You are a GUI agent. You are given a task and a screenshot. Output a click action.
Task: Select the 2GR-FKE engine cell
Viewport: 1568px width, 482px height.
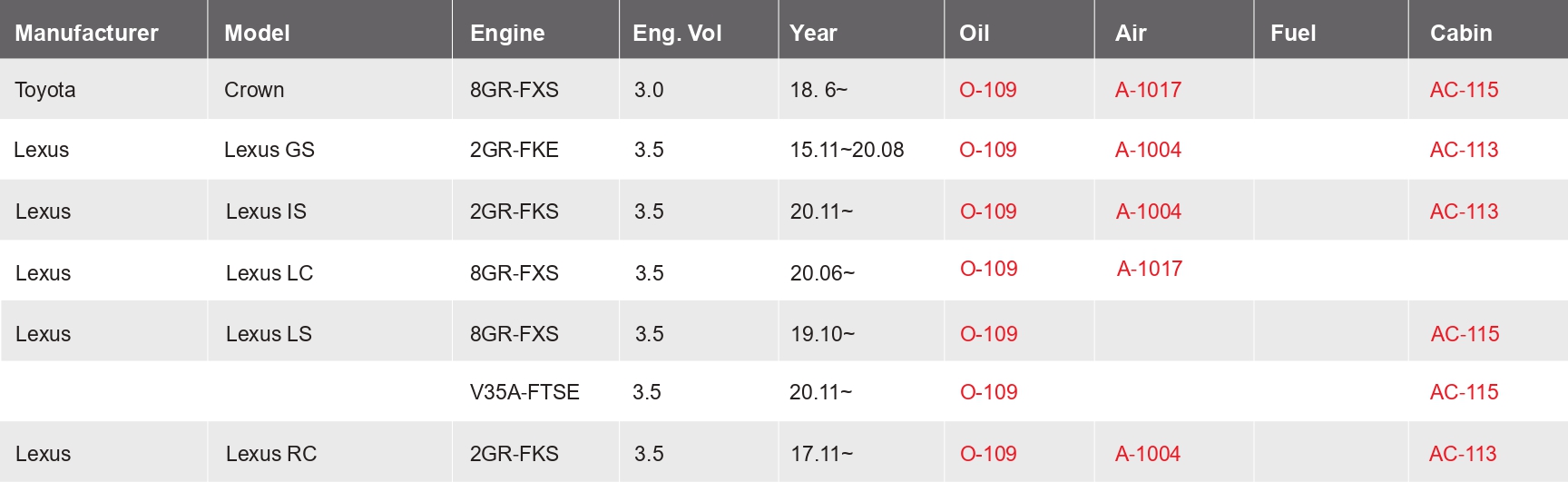tap(514, 150)
